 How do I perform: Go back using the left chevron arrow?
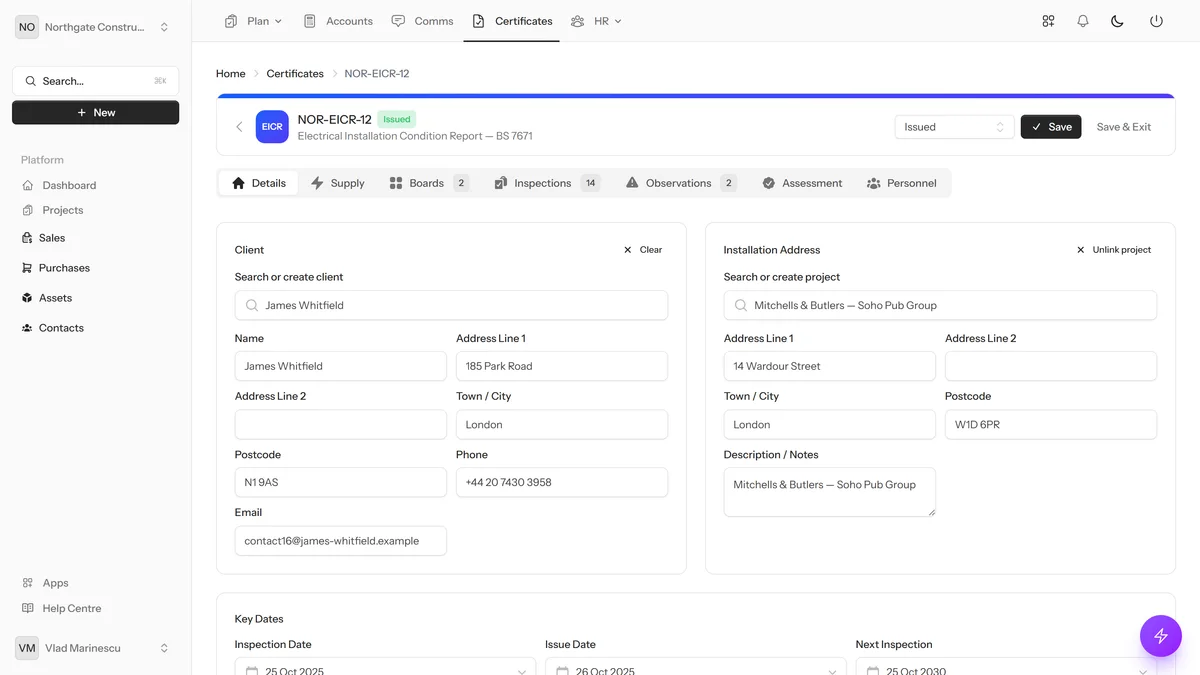click(239, 127)
